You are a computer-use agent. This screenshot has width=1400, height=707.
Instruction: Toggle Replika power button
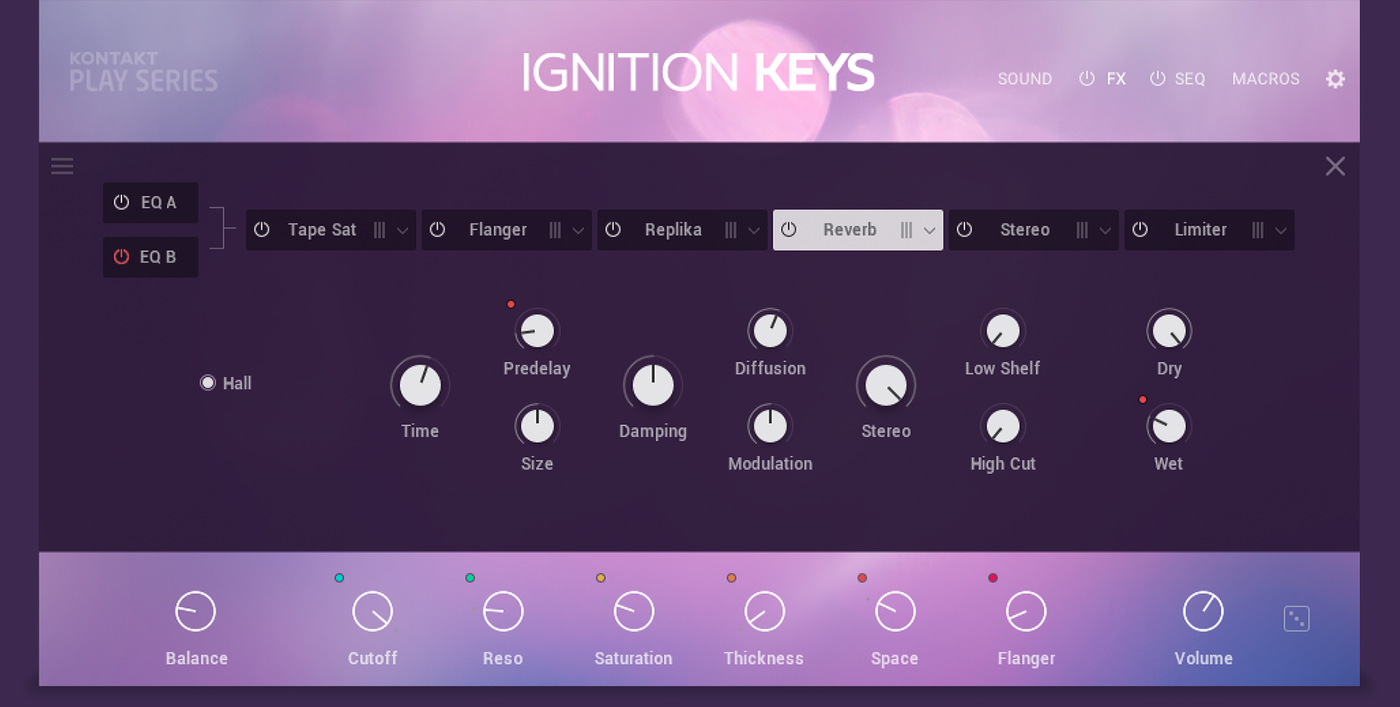pyautogui.click(x=613, y=230)
